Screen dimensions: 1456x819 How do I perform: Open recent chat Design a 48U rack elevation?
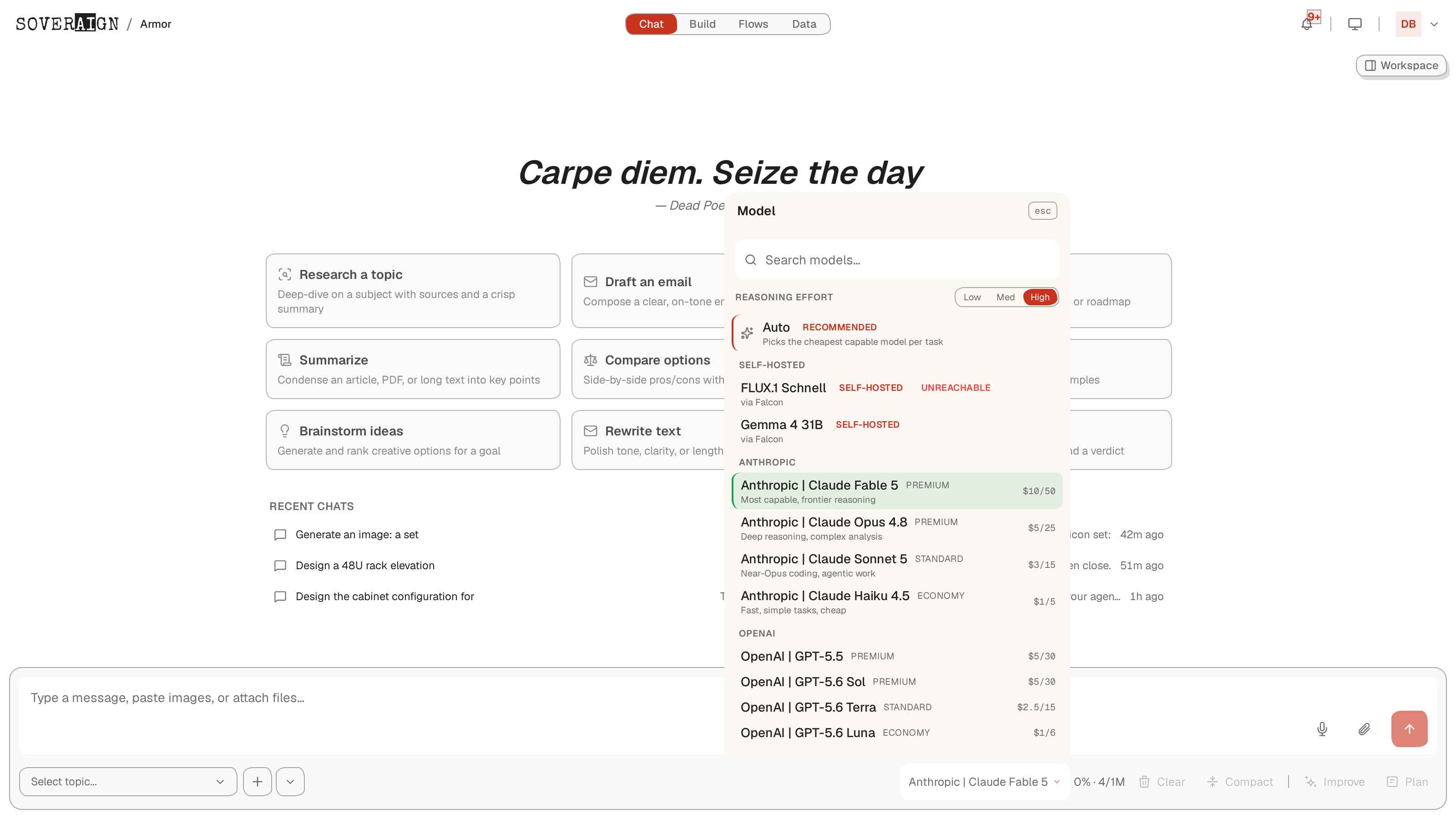point(364,566)
